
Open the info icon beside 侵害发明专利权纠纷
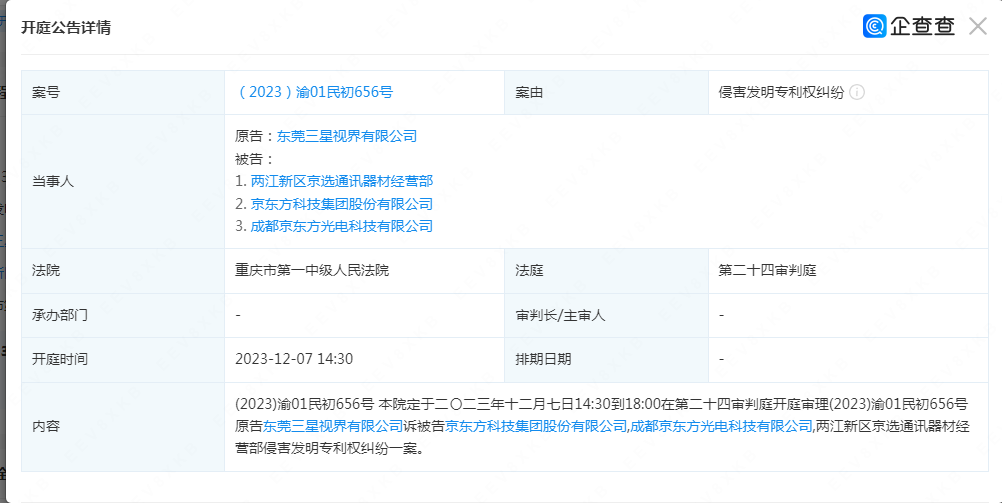857,92
